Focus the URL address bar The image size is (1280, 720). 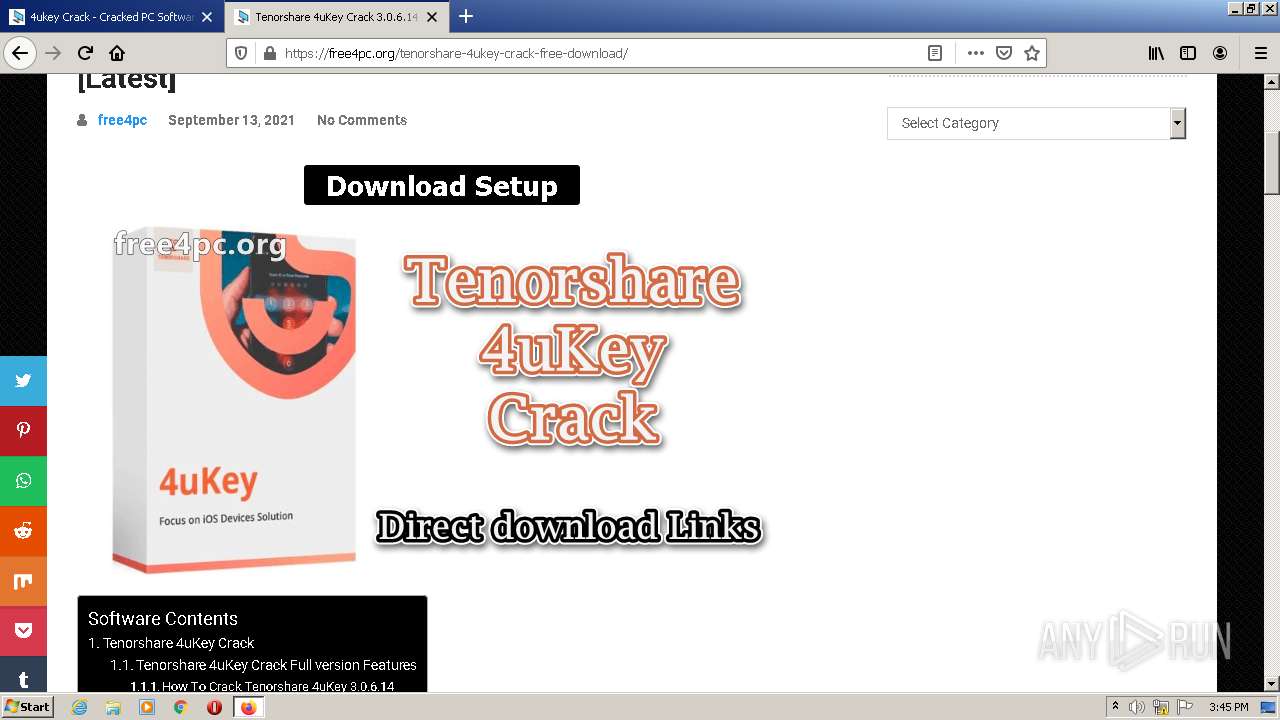click(600, 53)
